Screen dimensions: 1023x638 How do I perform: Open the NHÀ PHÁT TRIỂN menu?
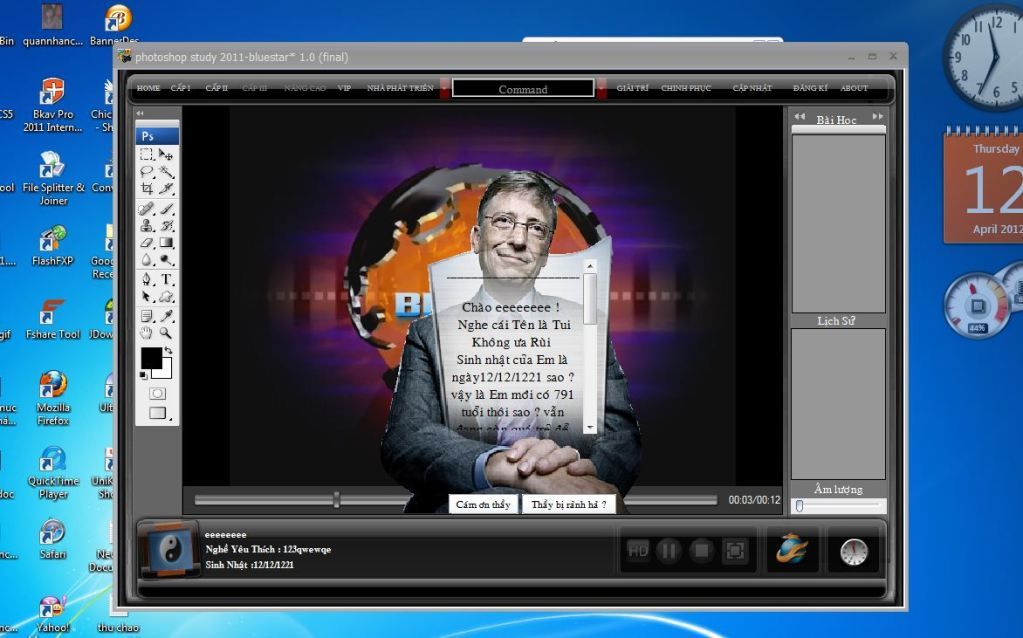400,88
